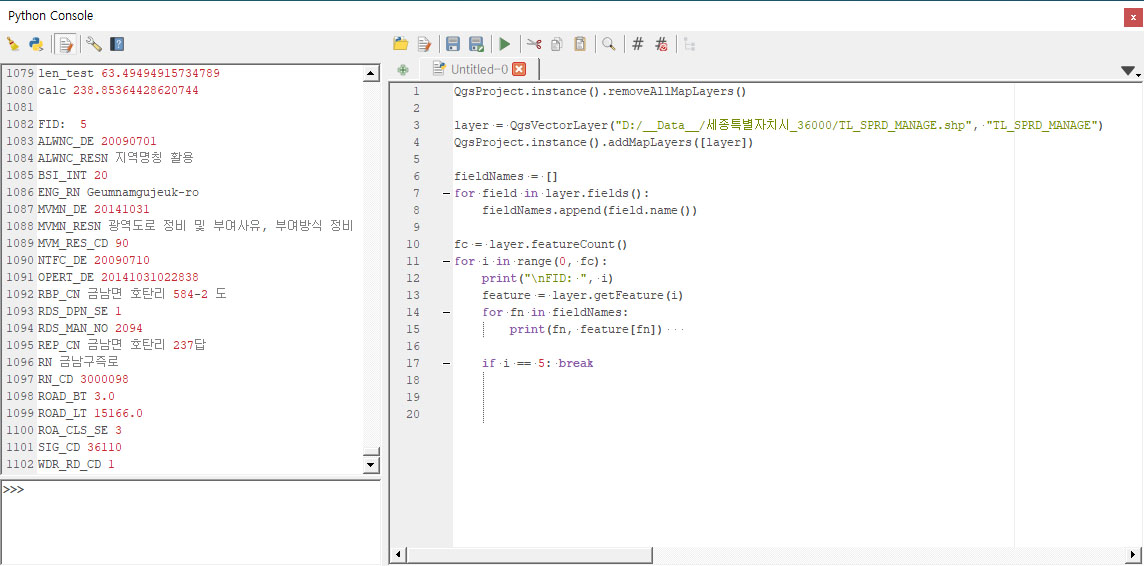The height and width of the screenshot is (566, 1144).
Task: Click output line WDR_RD_CD 1
Action: pyautogui.click(x=76, y=464)
